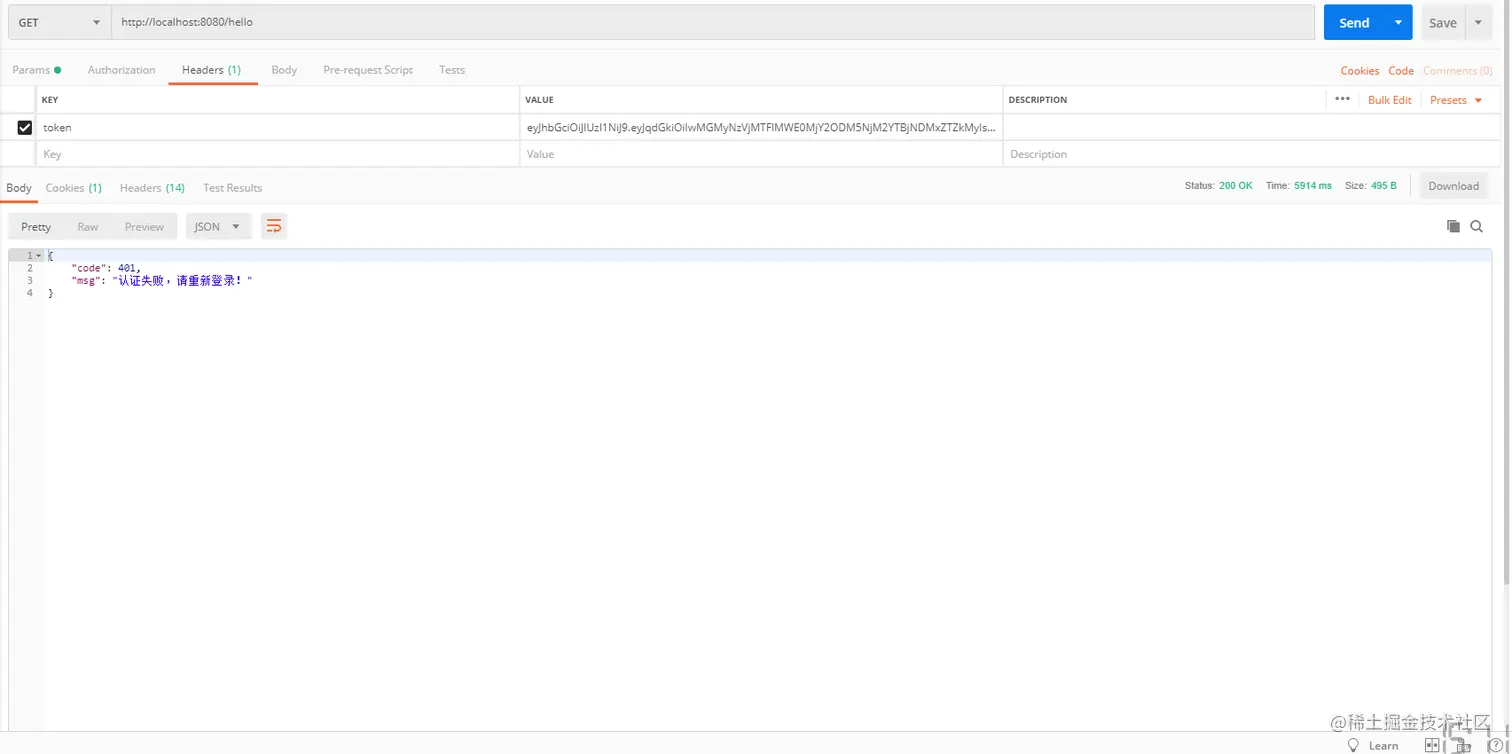Open the Test Results tab
The image size is (1512, 754).
[232, 188]
